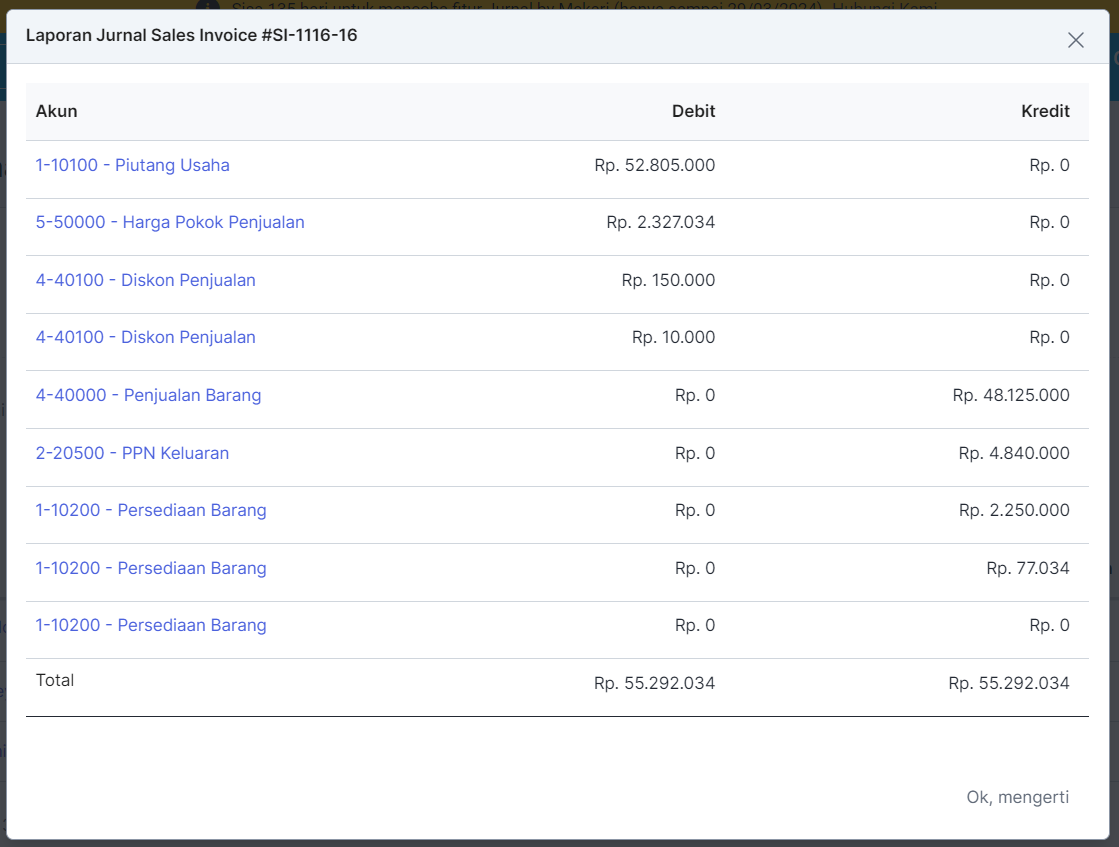Click the Piutang Usaha debit amount Rp. 52.805.000

654,165
